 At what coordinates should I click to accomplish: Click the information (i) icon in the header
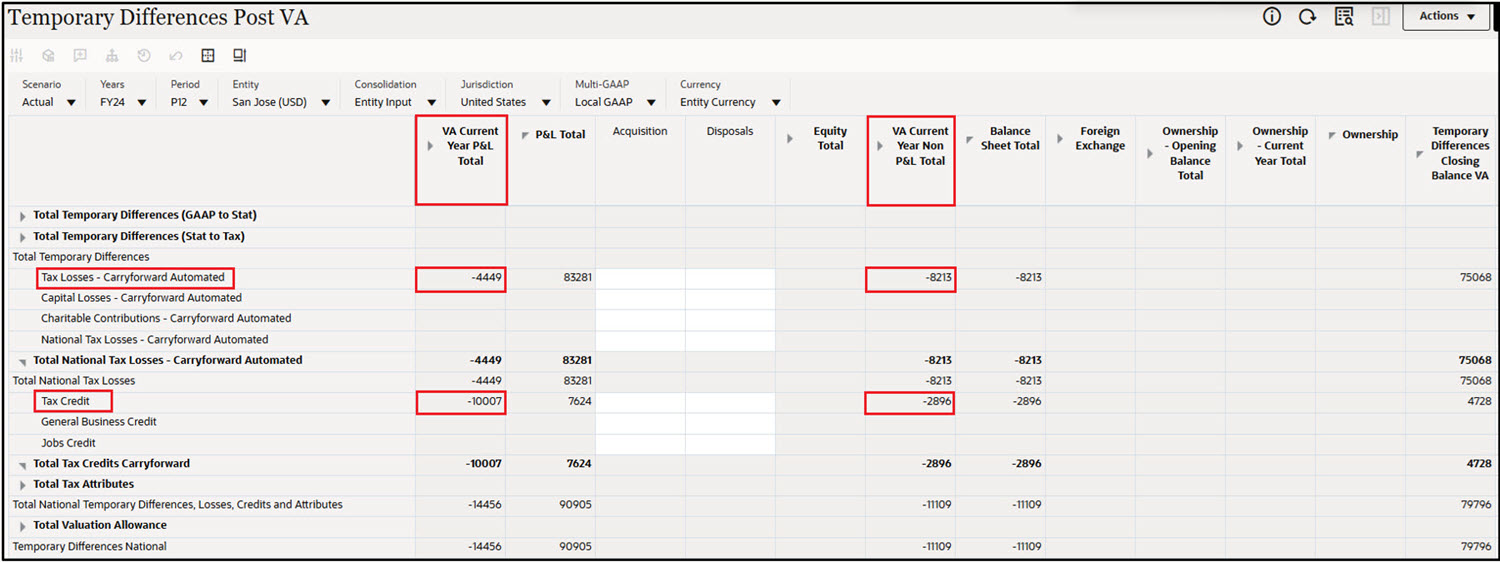pos(1272,16)
